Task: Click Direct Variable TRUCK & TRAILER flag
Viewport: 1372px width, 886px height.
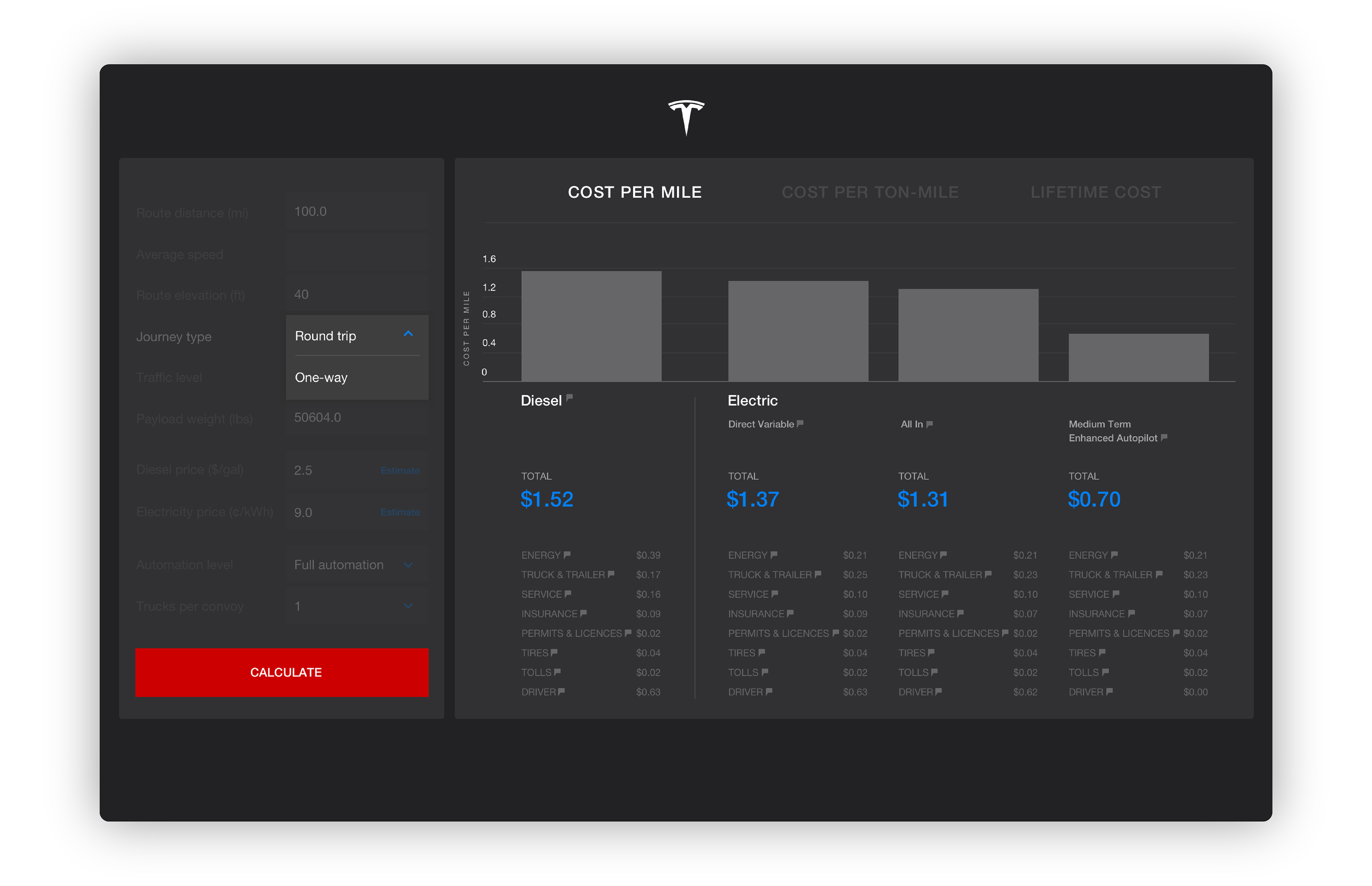Action: coord(817,574)
